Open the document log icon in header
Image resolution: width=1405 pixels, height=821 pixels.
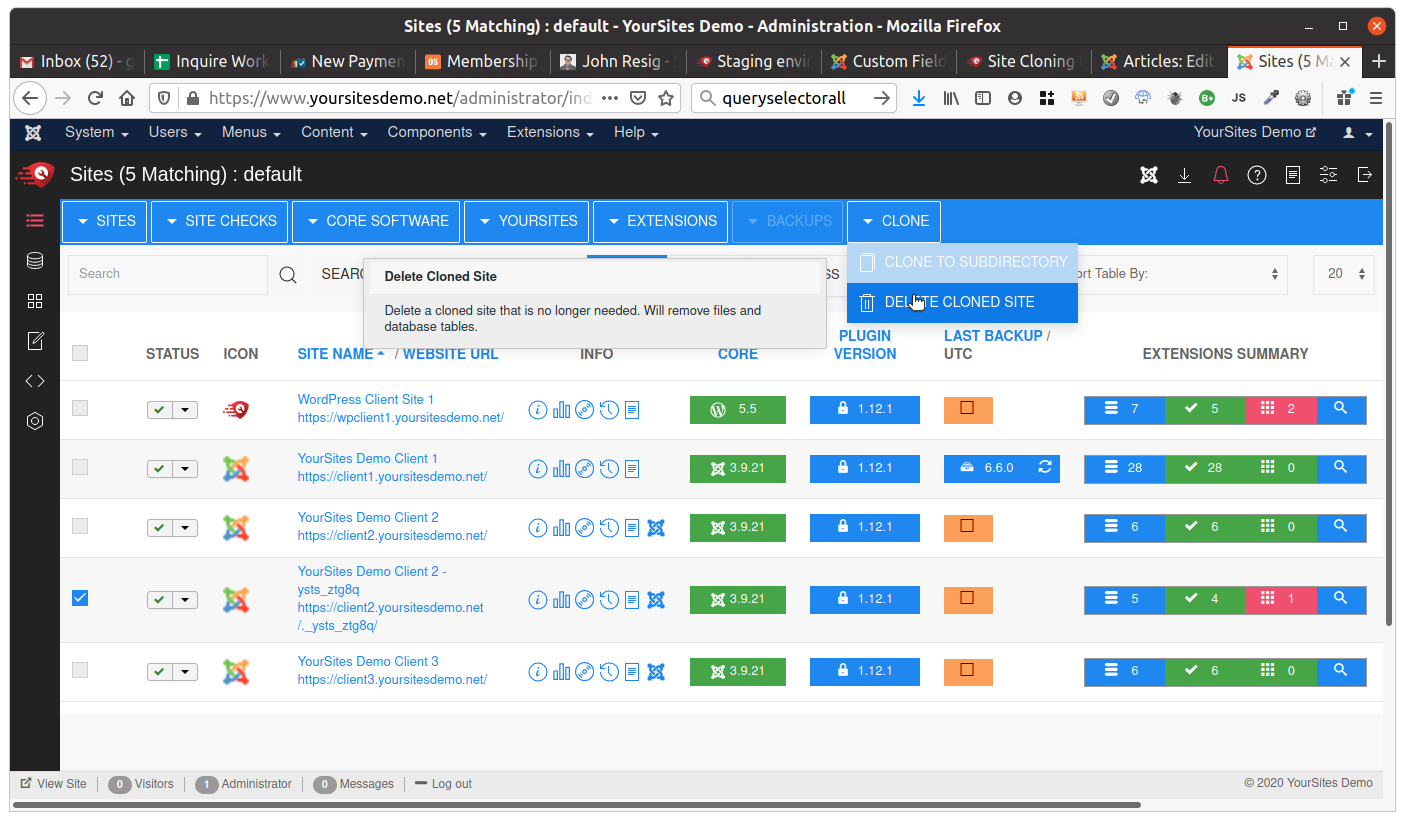1293,175
